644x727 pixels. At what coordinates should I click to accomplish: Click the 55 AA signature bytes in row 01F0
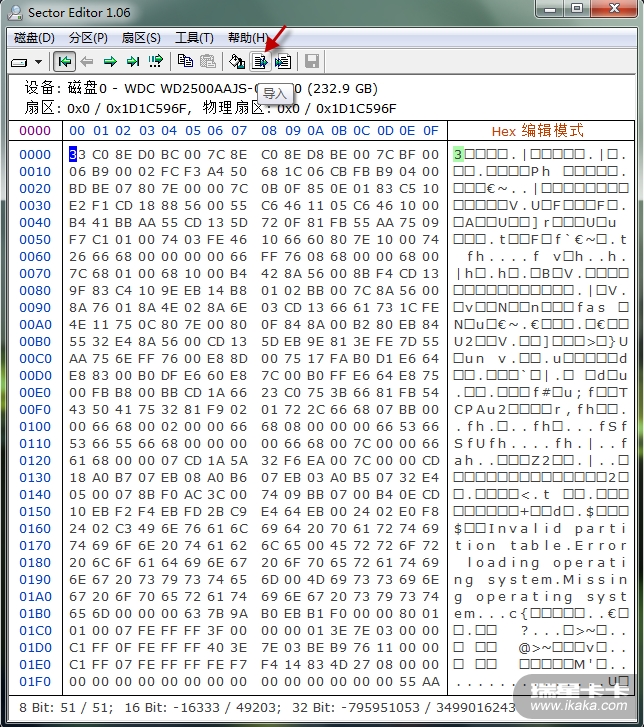point(419,682)
